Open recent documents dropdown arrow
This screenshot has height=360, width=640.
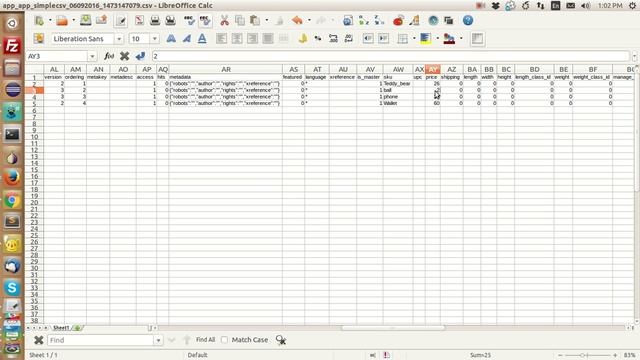[x=73, y=20]
